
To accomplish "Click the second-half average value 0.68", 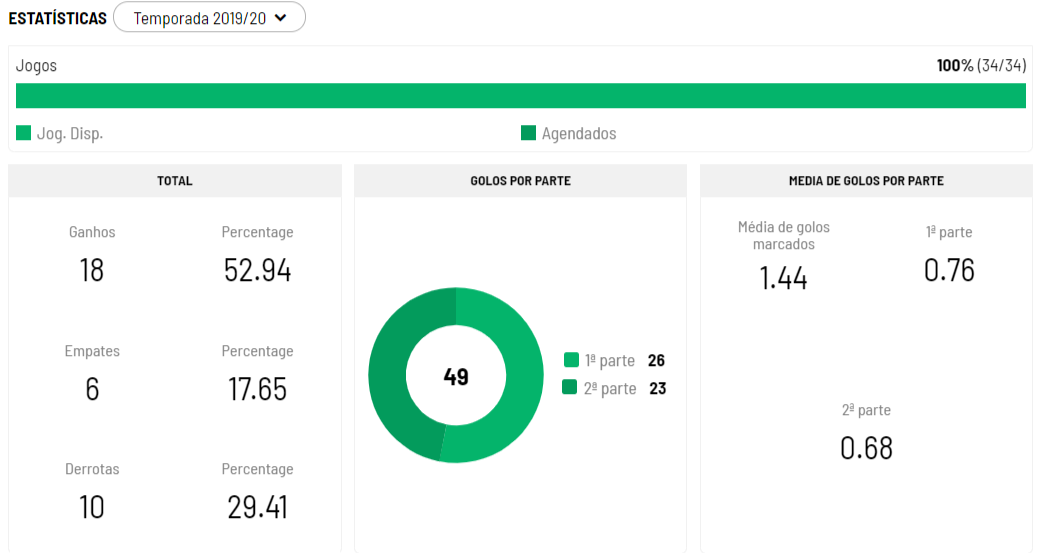I will [866, 448].
